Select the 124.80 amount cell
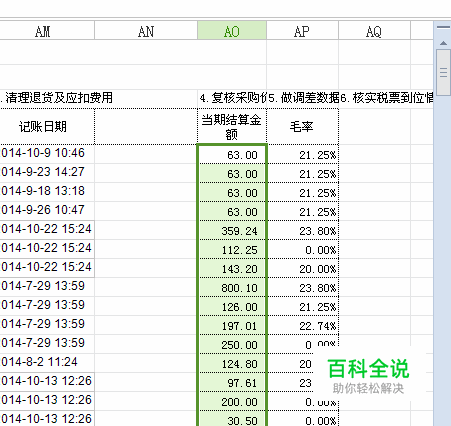Screen dimensions: 451x426 click(x=232, y=363)
